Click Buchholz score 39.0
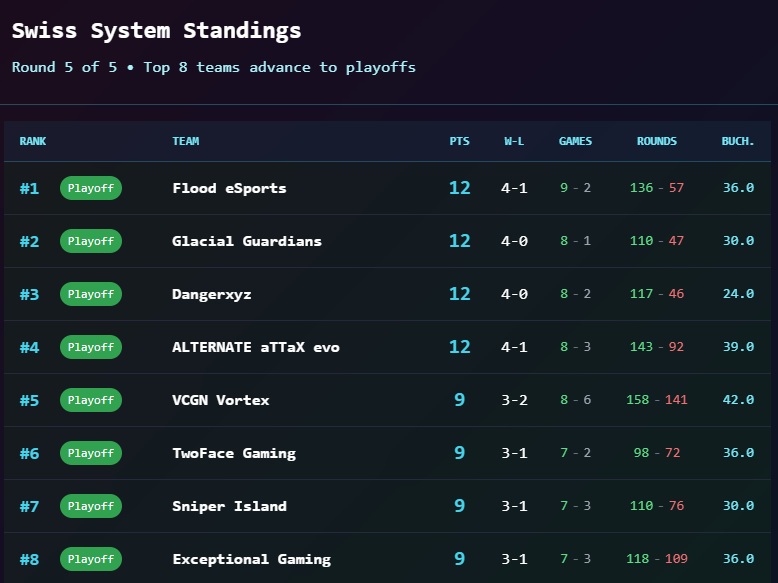The image size is (778, 583). point(738,347)
